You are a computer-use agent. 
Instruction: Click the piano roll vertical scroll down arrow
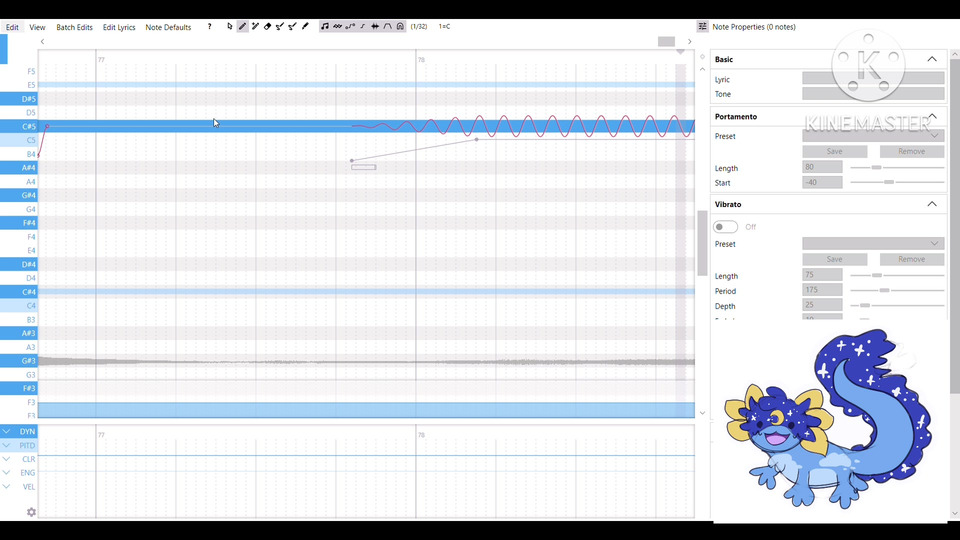(702, 413)
